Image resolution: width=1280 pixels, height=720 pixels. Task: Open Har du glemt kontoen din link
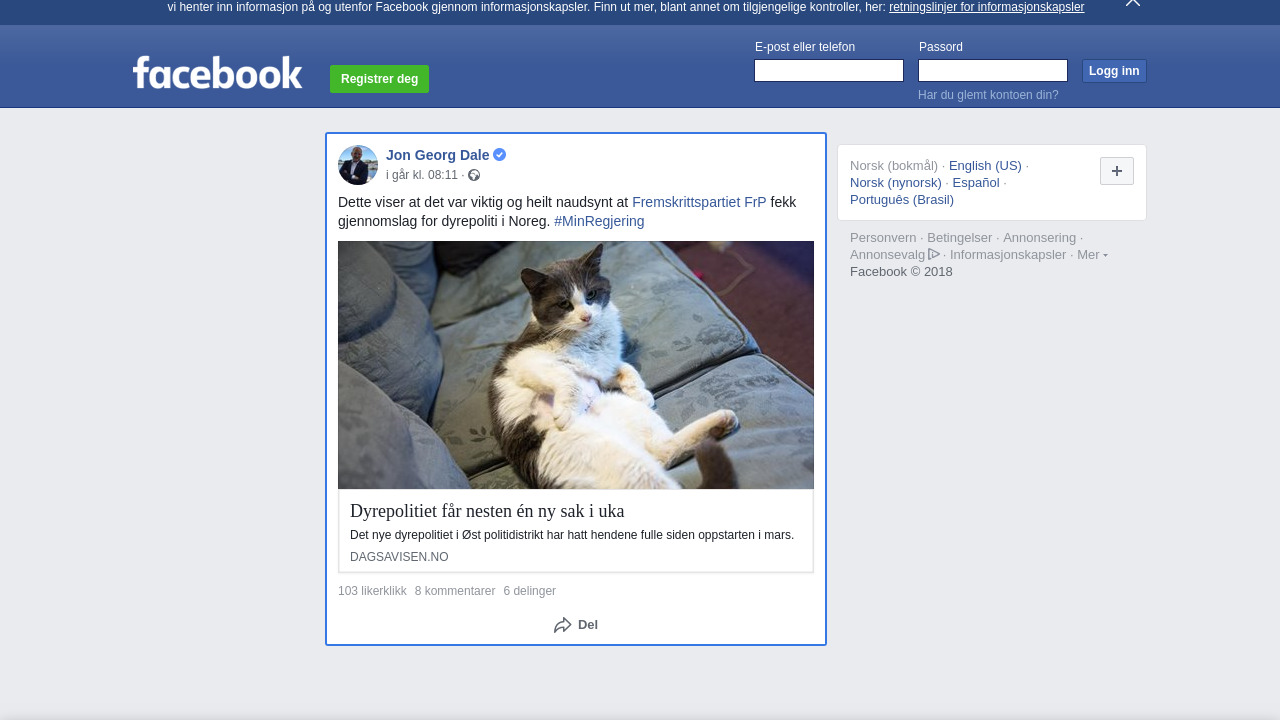coord(988,95)
